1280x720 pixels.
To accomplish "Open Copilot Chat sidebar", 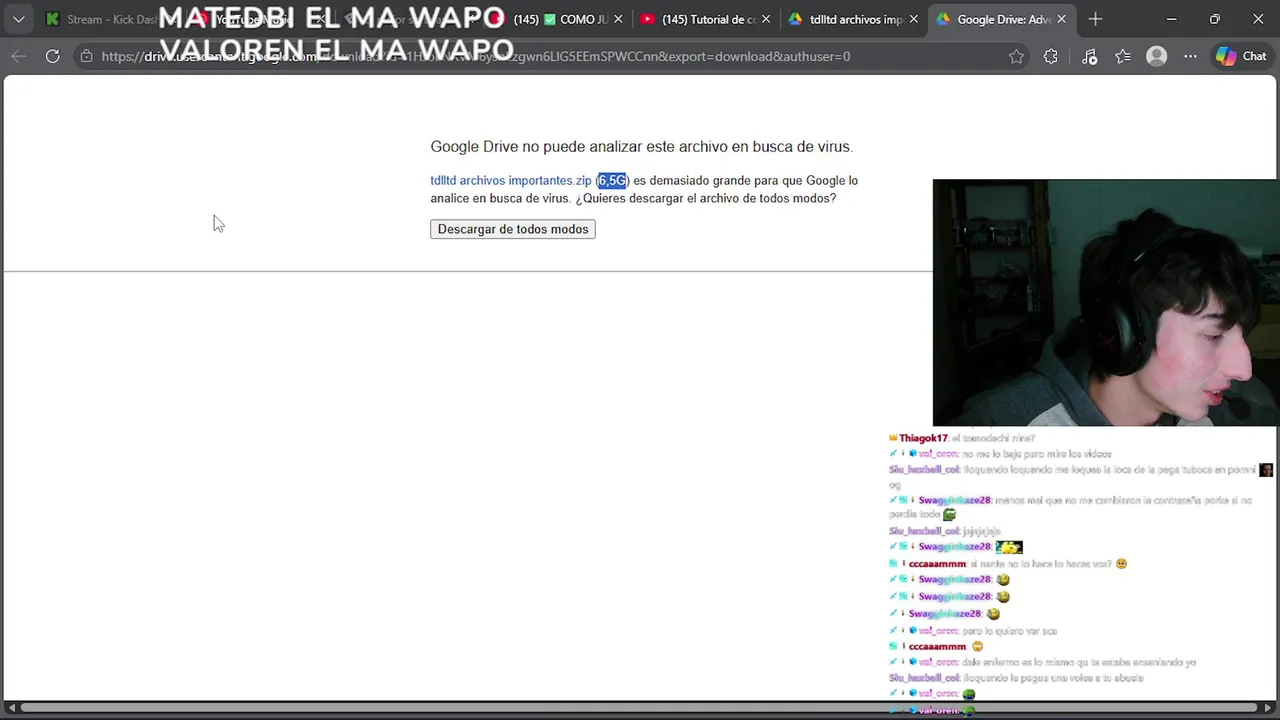I will coord(1242,56).
